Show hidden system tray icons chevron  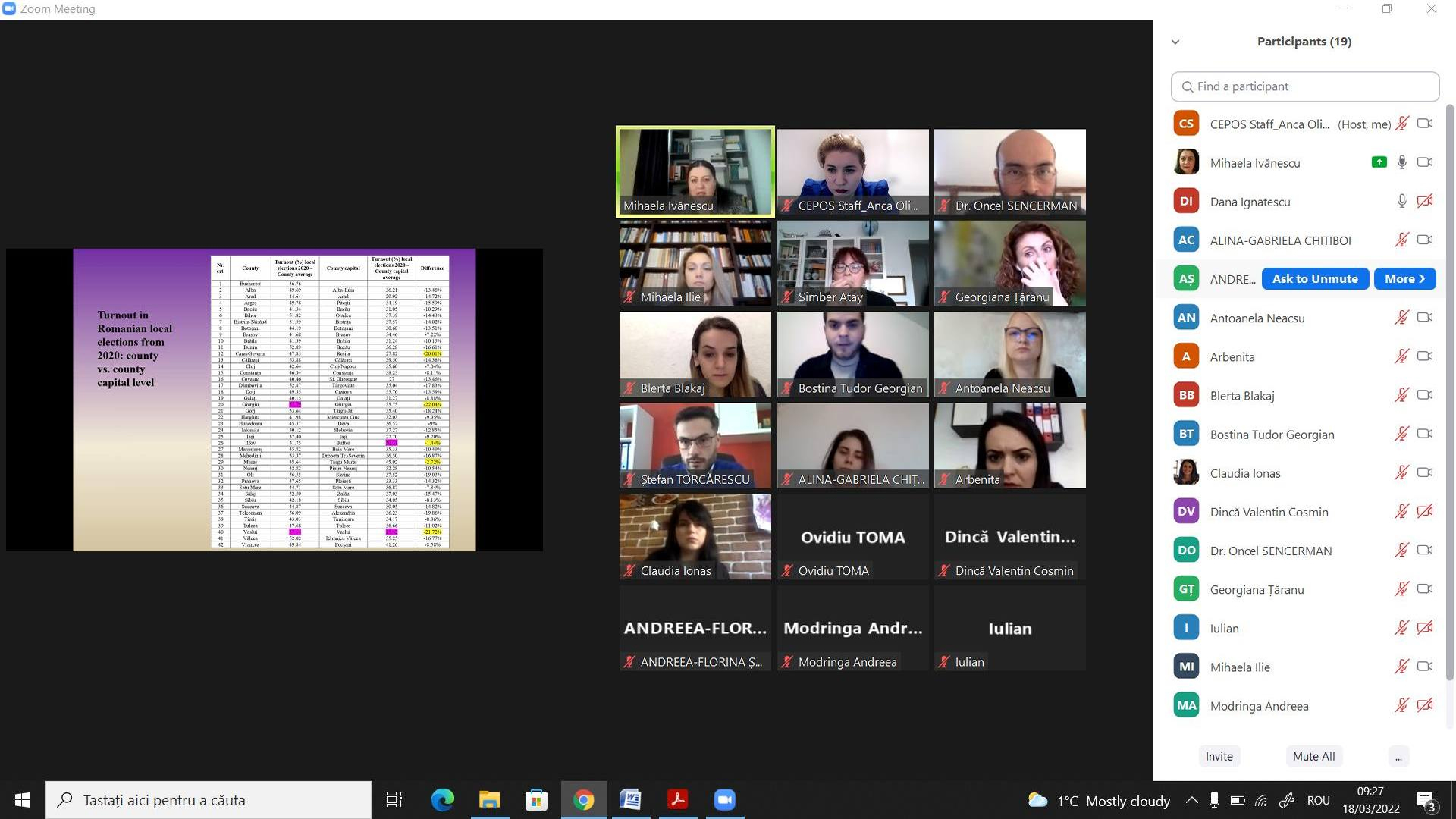(x=1191, y=800)
